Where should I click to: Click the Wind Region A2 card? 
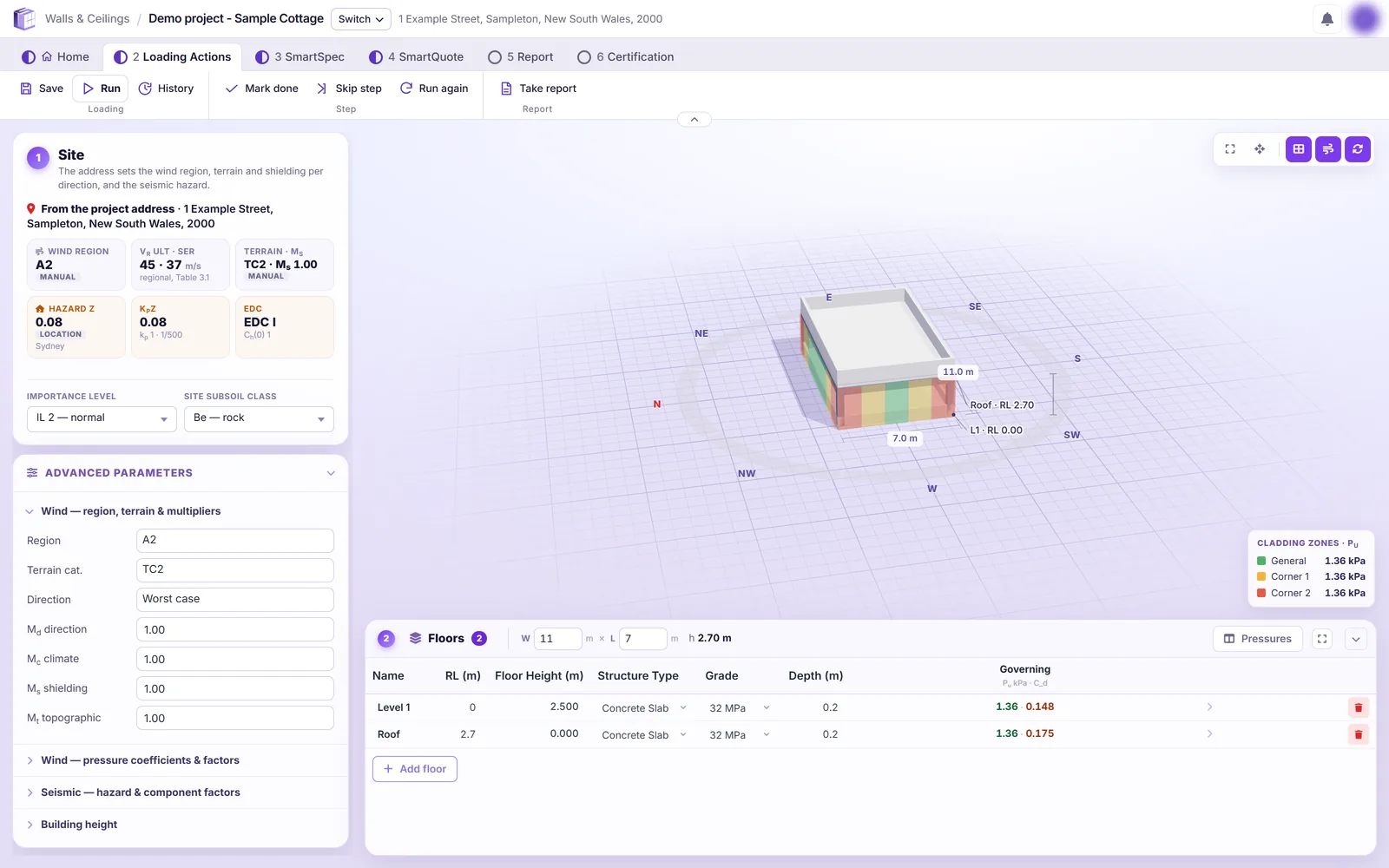[76, 265]
